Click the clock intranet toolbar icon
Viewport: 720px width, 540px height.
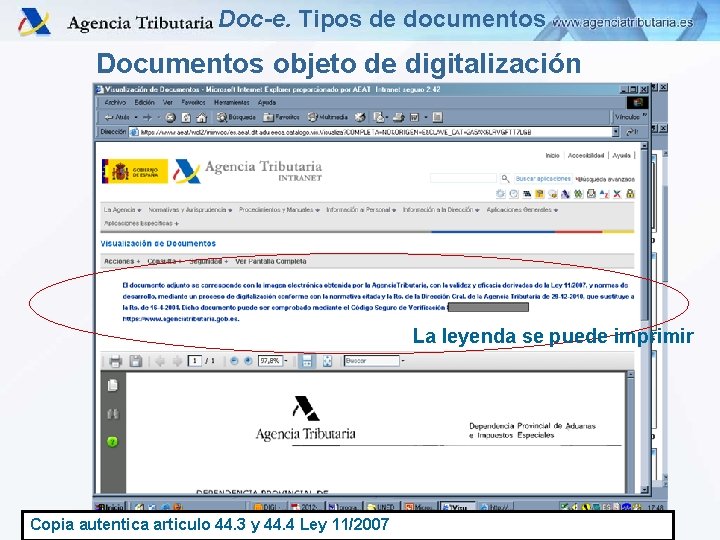pyautogui.click(x=514, y=194)
